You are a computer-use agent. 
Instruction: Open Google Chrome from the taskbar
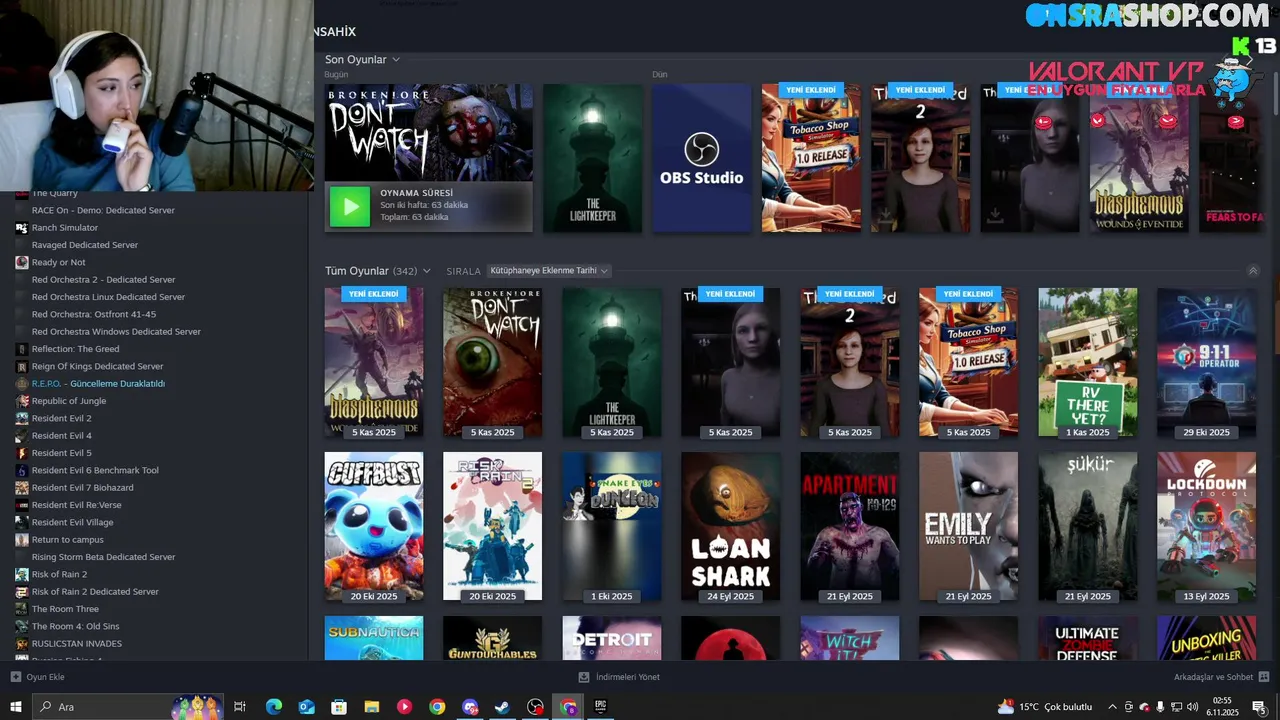click(437, 707)
